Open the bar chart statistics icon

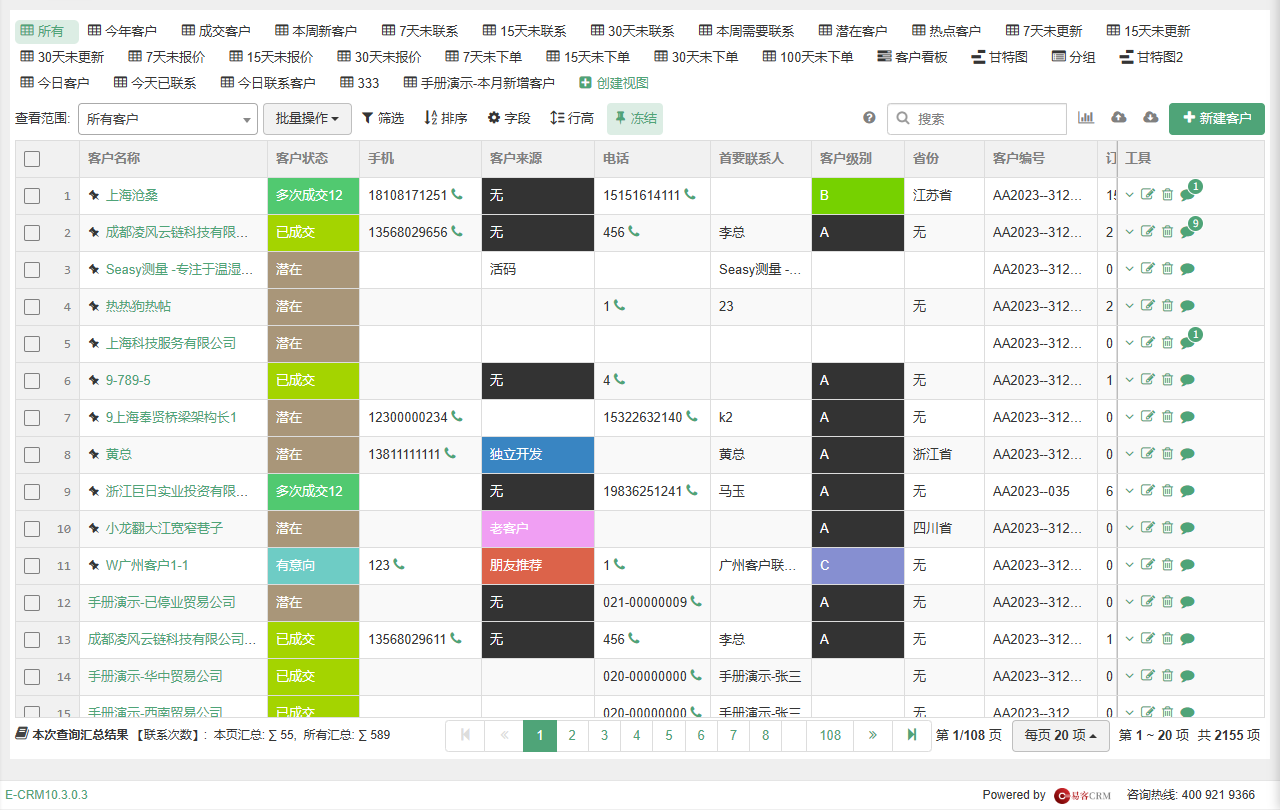pos(1086,118)
